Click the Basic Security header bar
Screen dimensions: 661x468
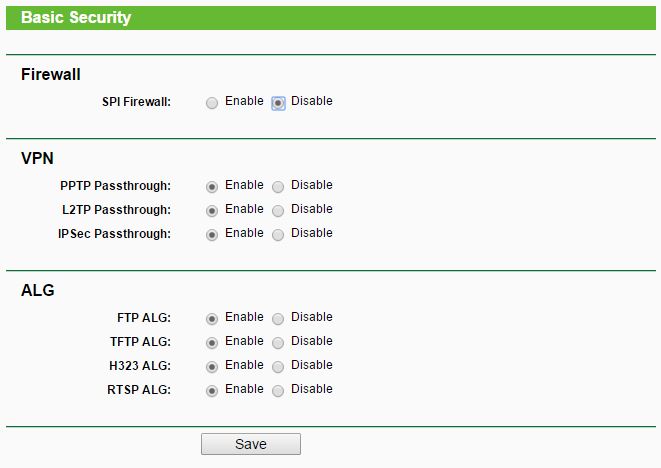click(331, 18)
